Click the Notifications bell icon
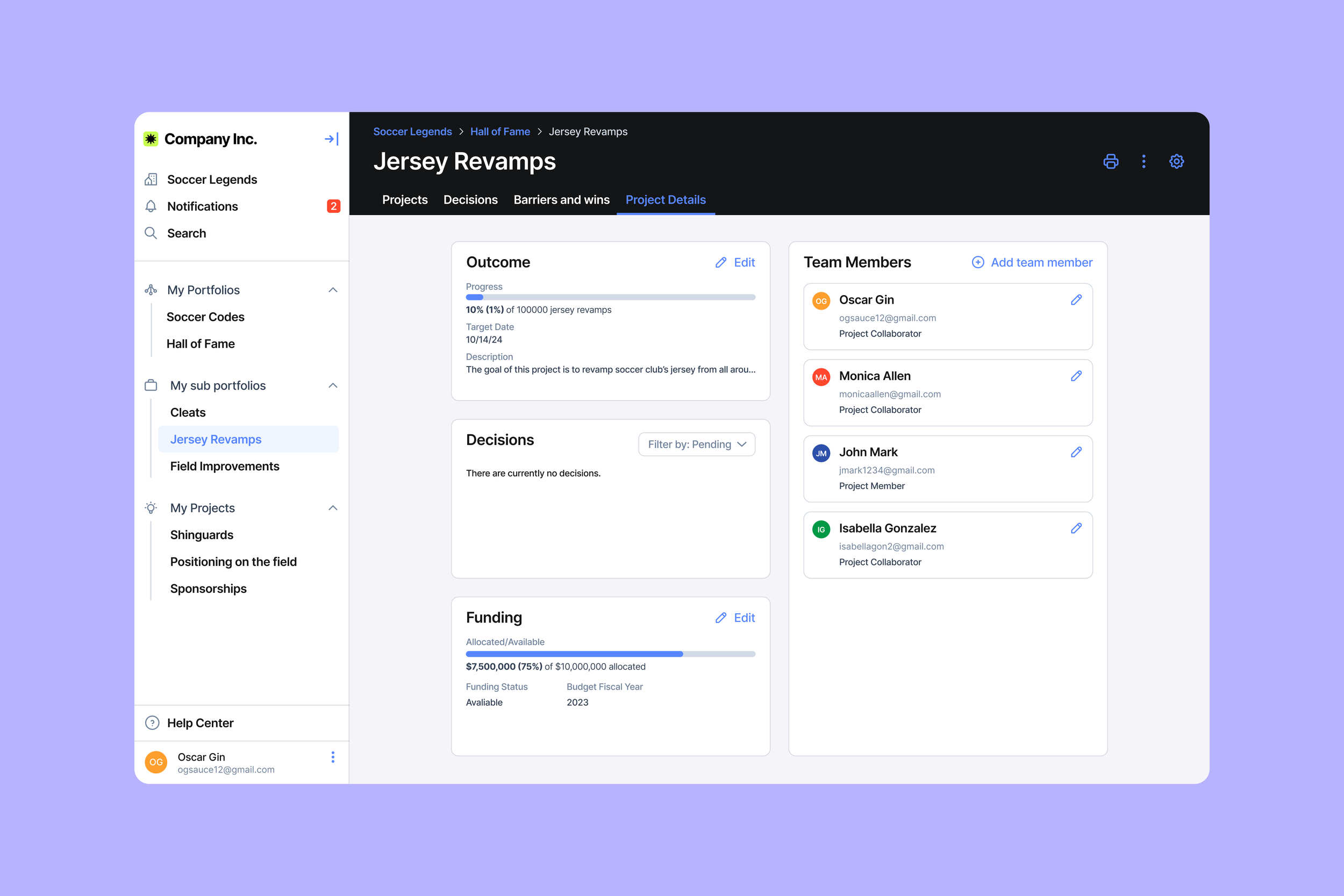1344x896 pixels. point(151,206)
